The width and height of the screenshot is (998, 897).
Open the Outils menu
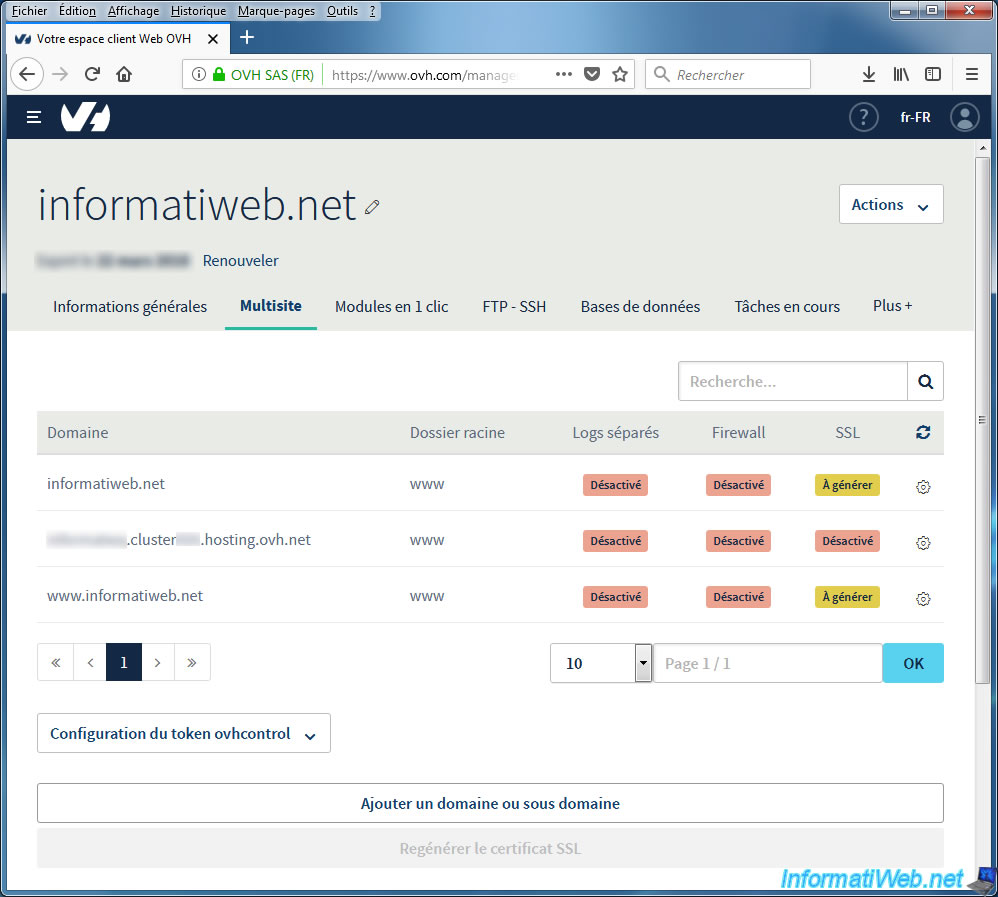342,11
